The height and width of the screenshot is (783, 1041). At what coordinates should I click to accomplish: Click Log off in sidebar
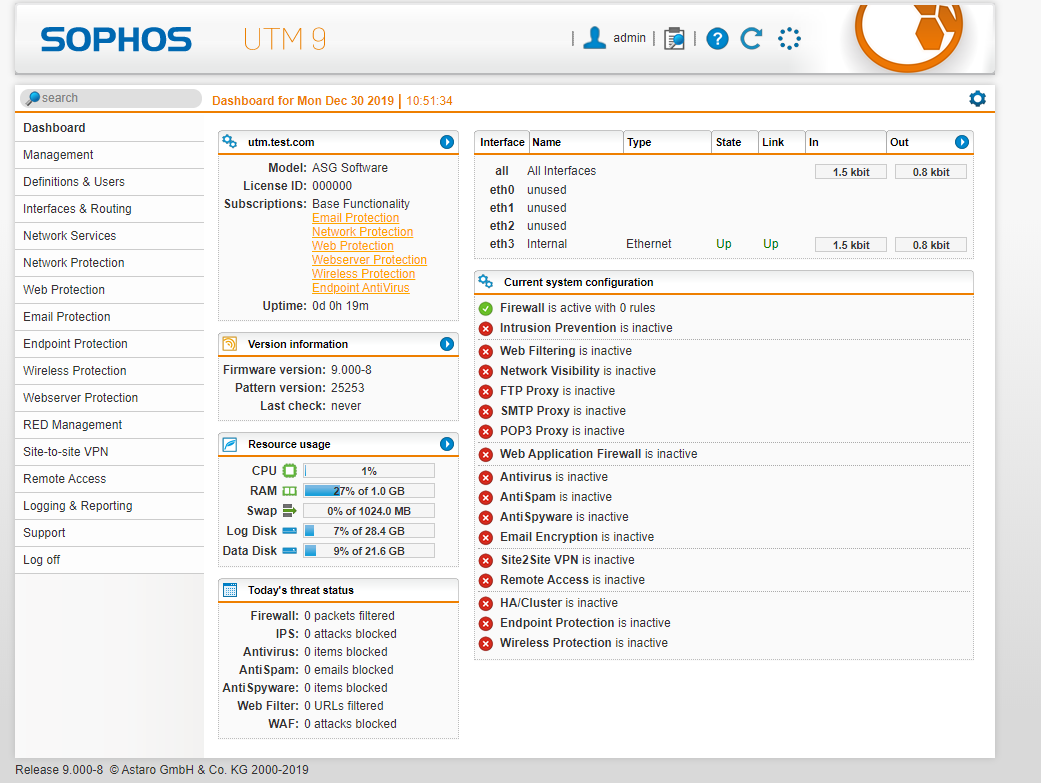pos(110,560)
